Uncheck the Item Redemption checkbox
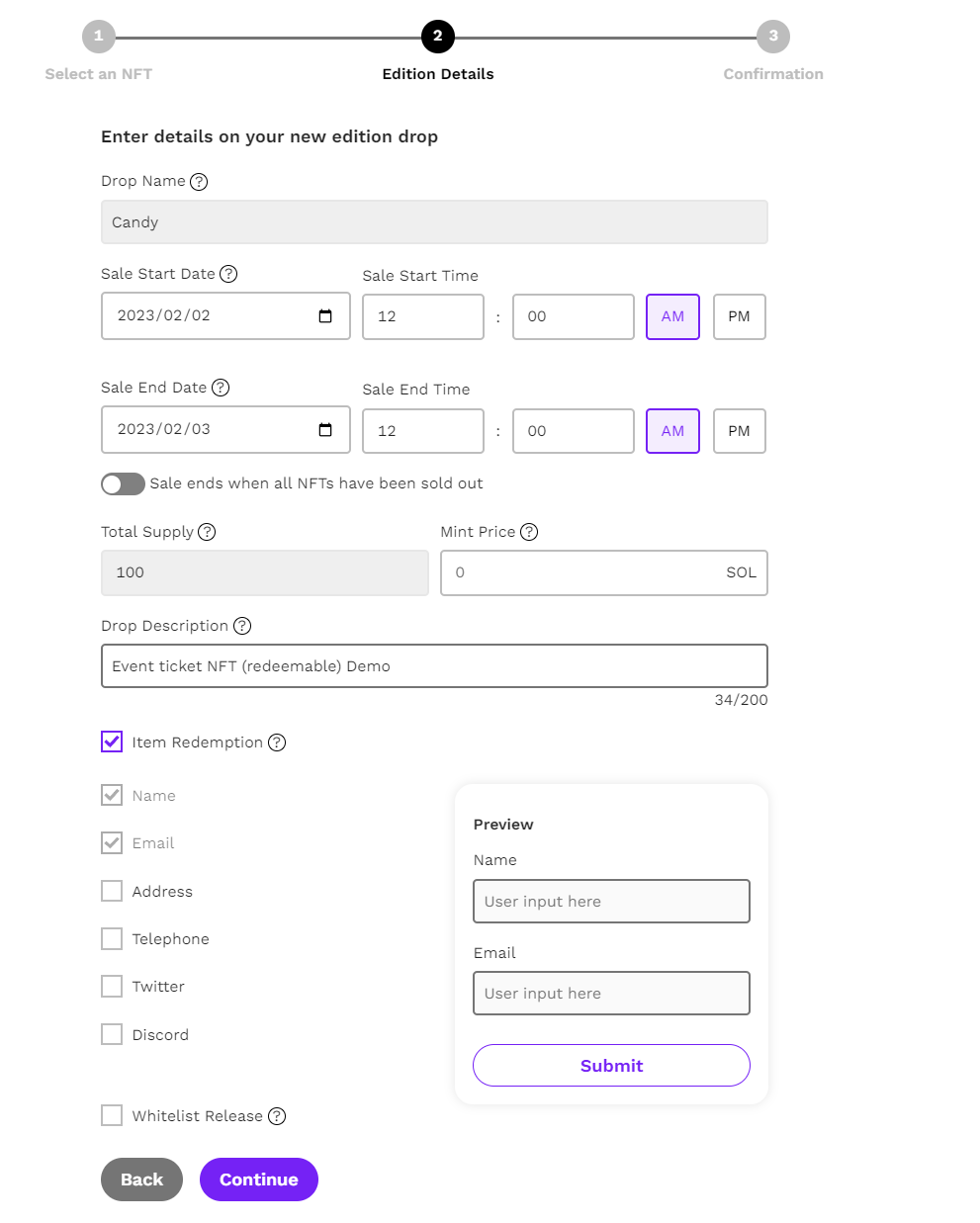Viewport: 980px width, 1223px height. coord(112,742)
